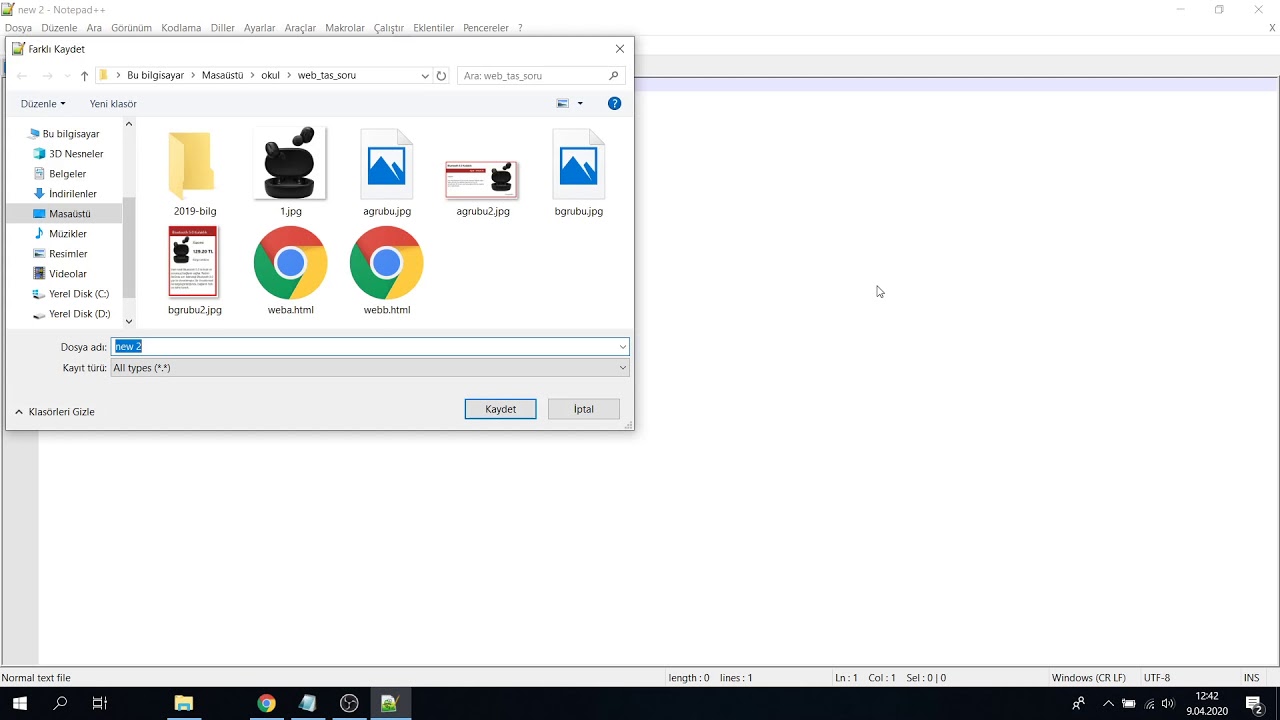1280x720 pixels.
Task: Select Yerel Disk (D:) in tree
Action: (x=78, y=314)
